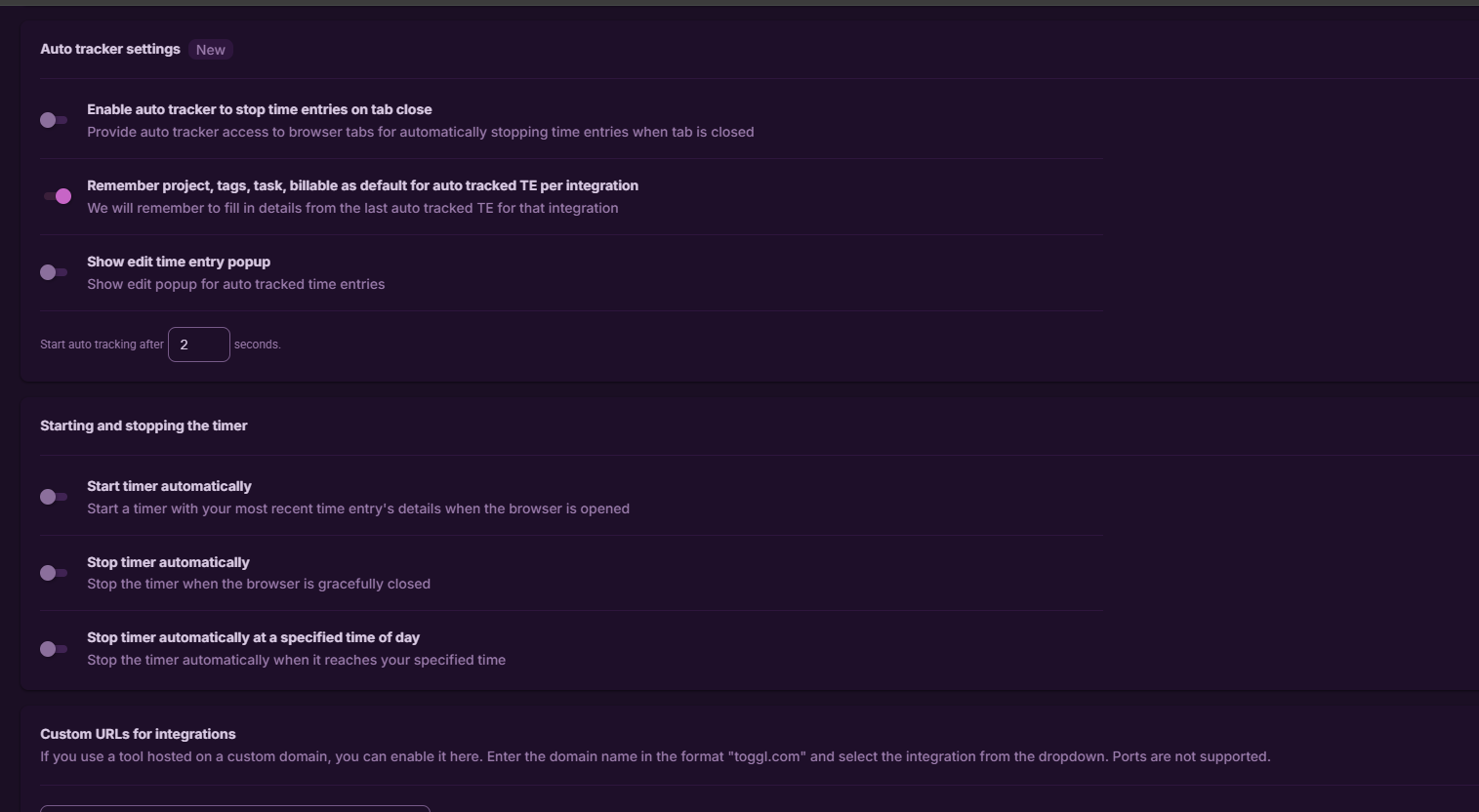Click the New badge beside Auto tracker settings

point(211,50)
